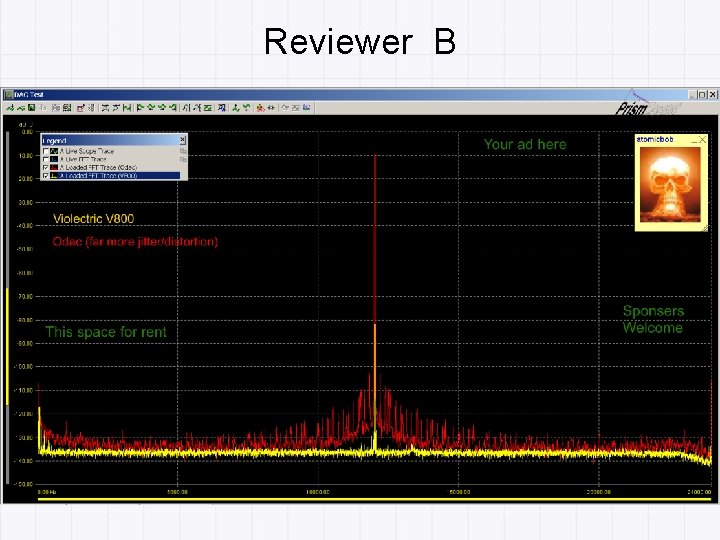Click the green Live Scope trace swatch
This screenshot has height=540, width=720.
54,151
